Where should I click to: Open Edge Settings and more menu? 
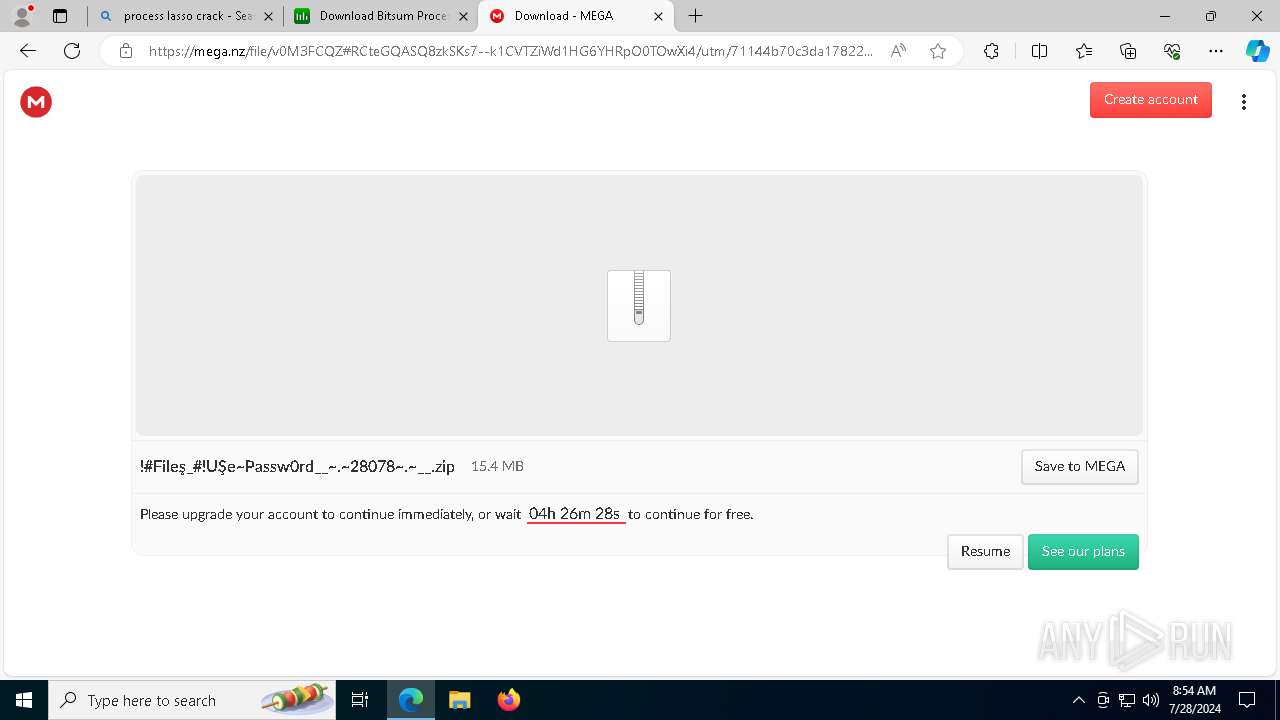pos(1216,51)
